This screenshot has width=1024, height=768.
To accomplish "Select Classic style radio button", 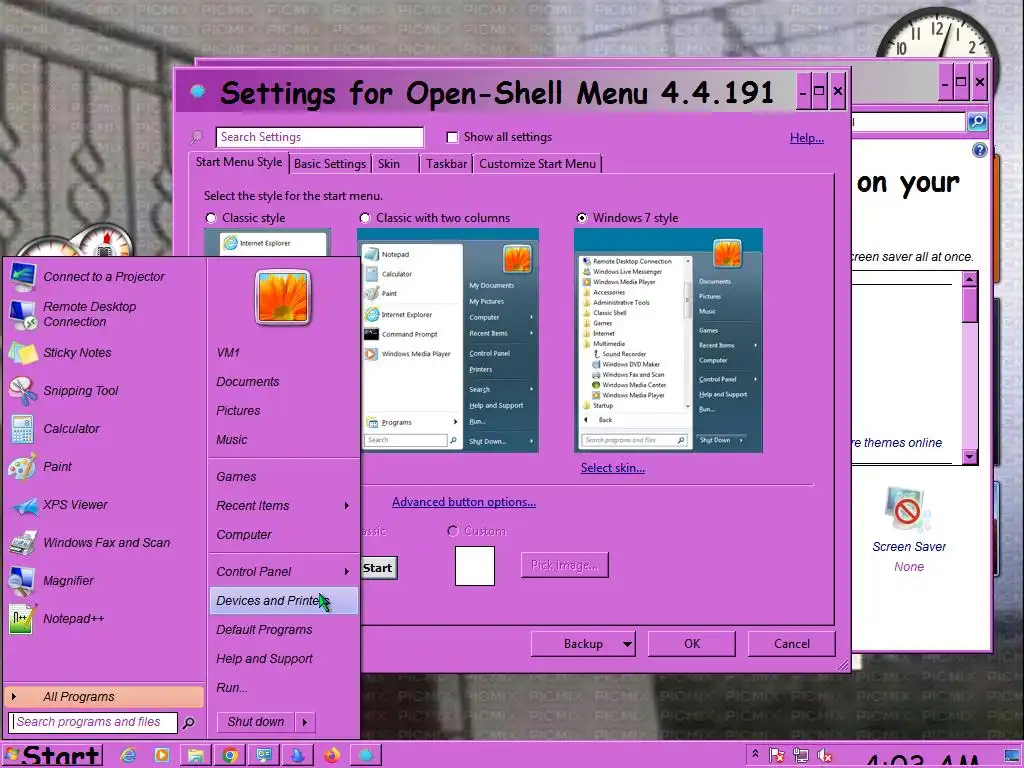I will pyautogui.click(x=211, y=217).
